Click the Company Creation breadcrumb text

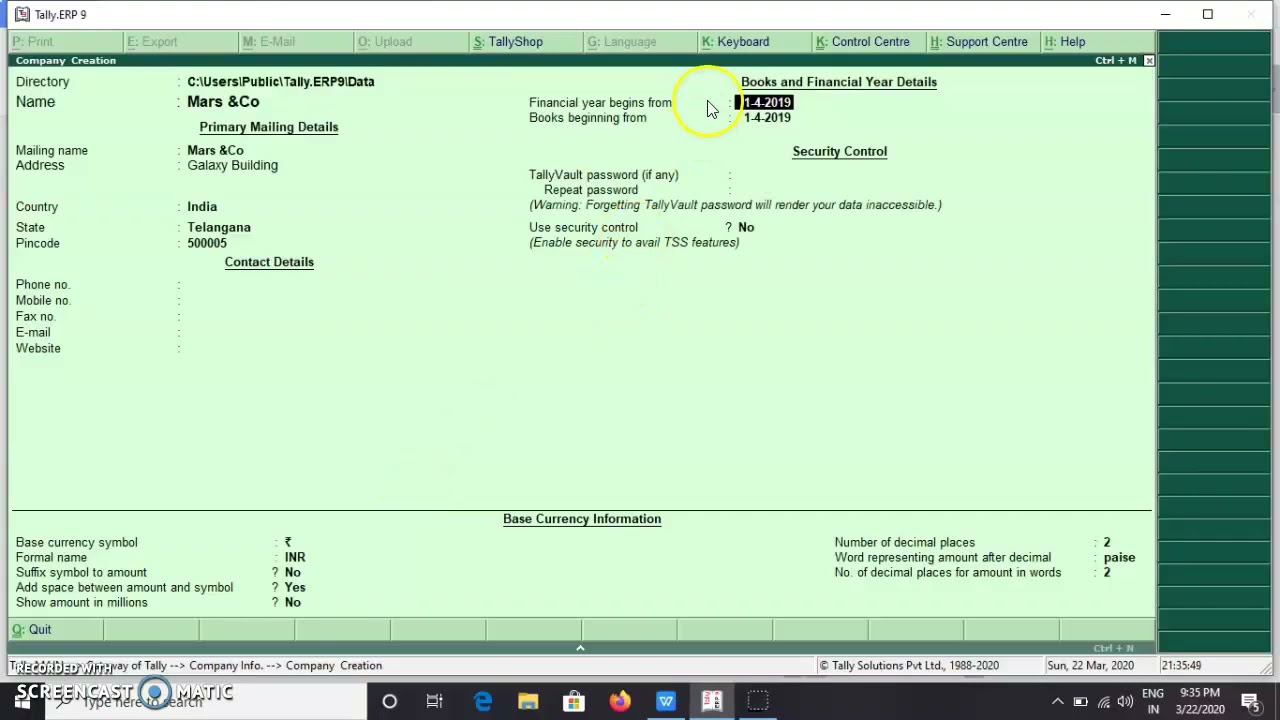click(334, 666)
